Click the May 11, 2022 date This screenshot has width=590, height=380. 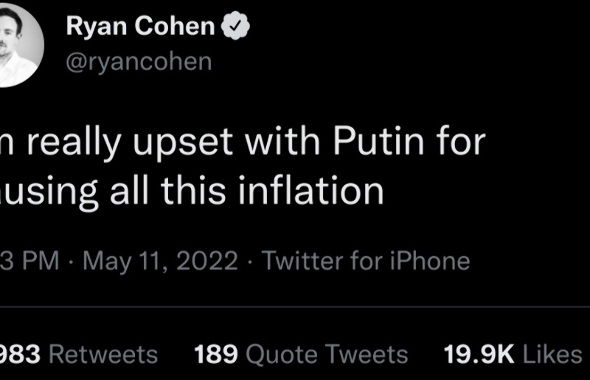coord(161,261)
